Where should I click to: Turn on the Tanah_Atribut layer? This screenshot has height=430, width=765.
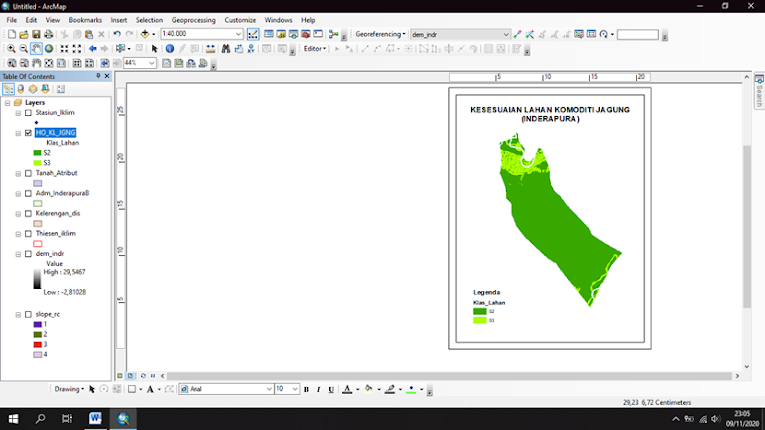(x=28, y=173)
